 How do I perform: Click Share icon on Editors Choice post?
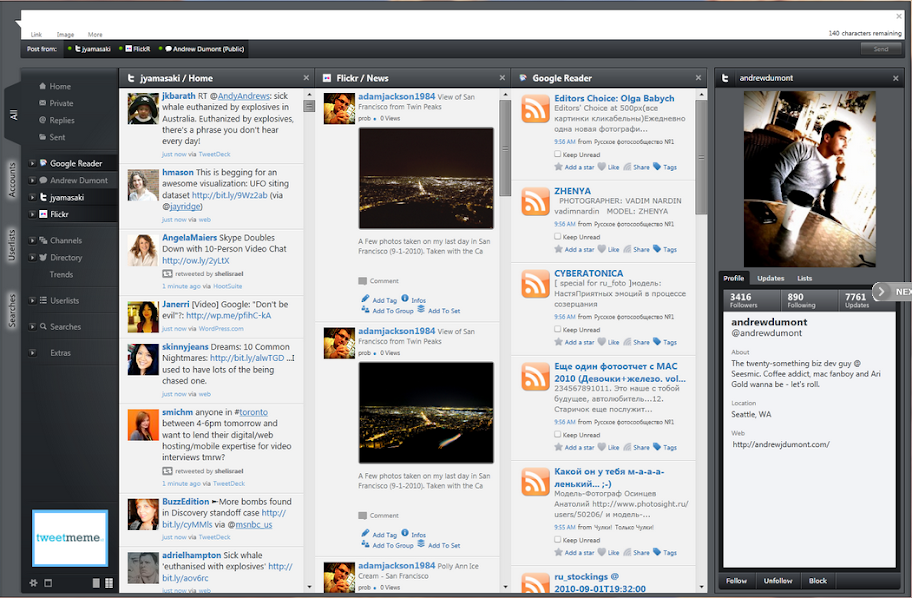coord(628,167)
